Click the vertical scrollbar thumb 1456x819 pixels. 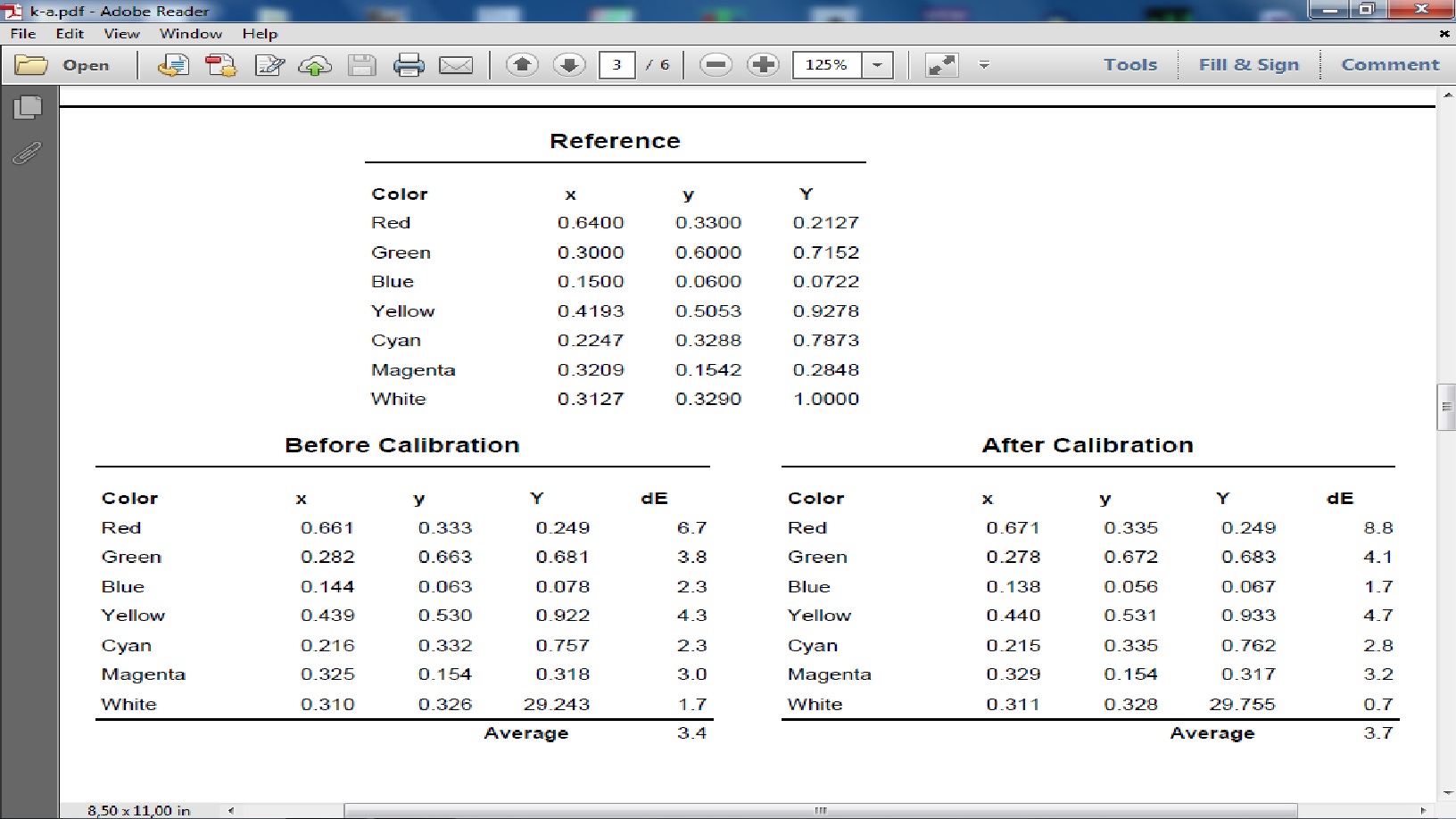(x=1445, y=407)
